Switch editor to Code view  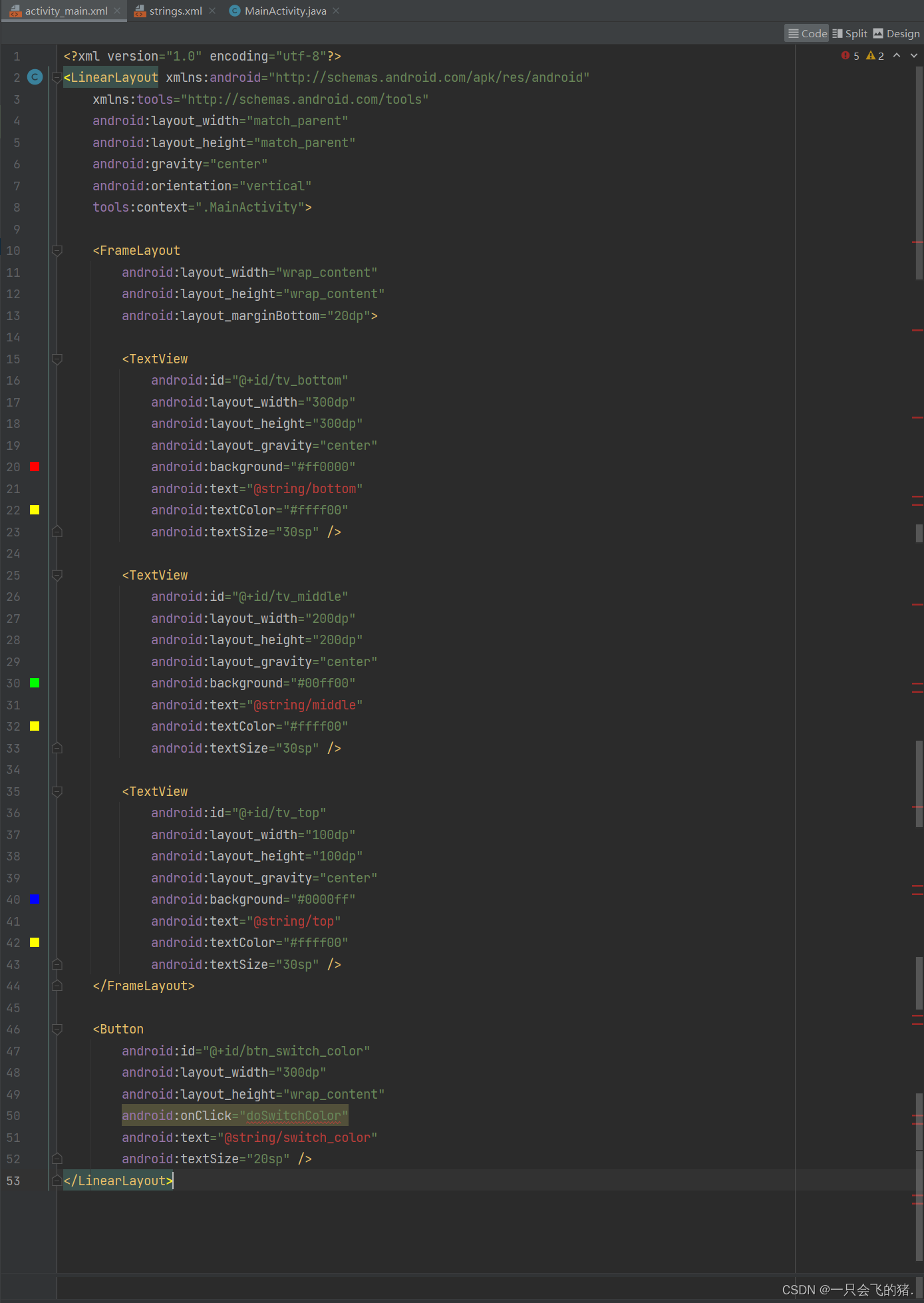807,33
